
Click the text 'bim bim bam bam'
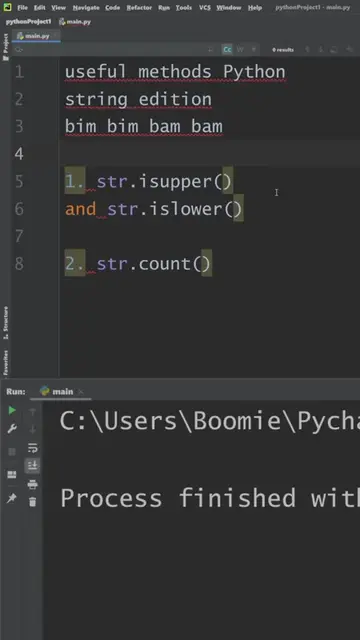[x=144, y=127]
